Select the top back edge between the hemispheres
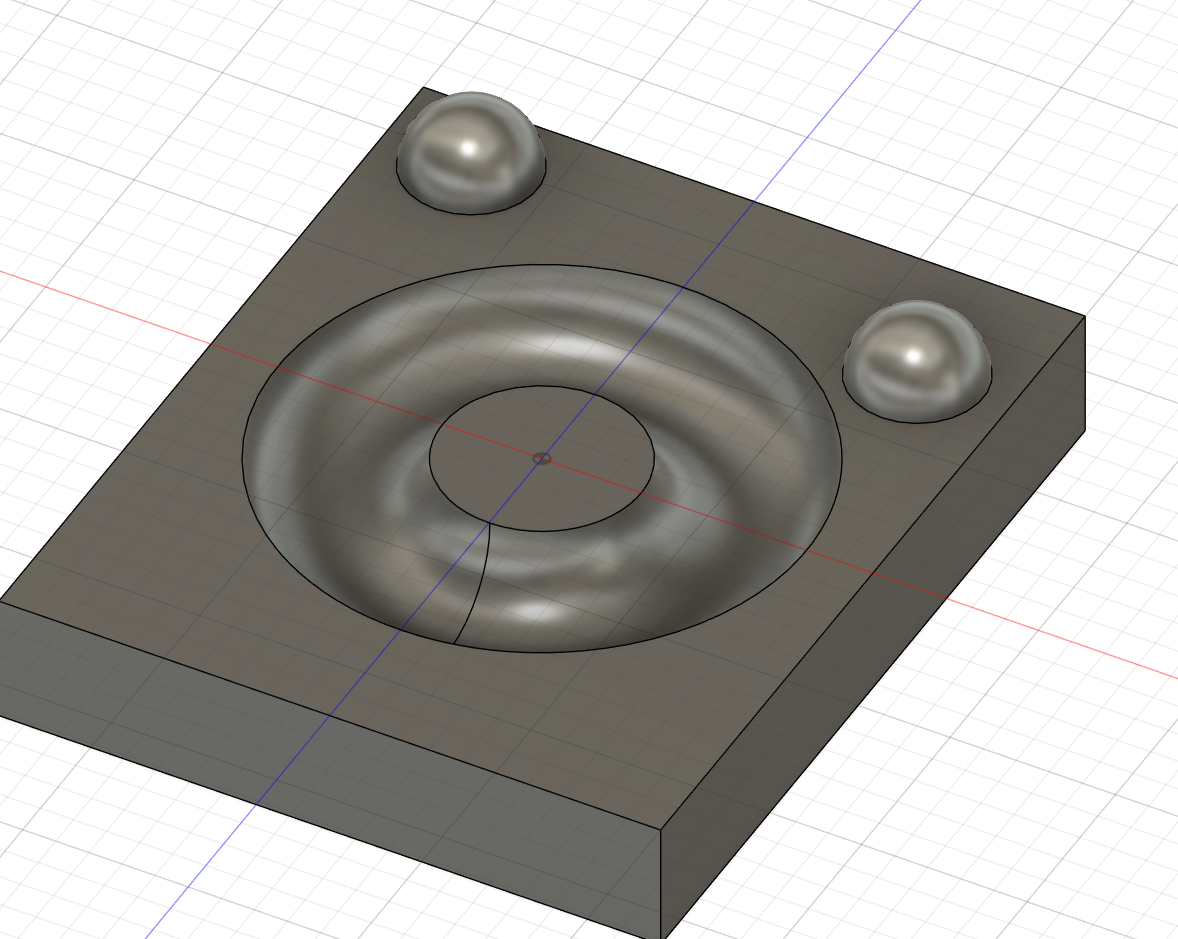1178x939 pixels. pyautogui.click(x=700, y=182)
